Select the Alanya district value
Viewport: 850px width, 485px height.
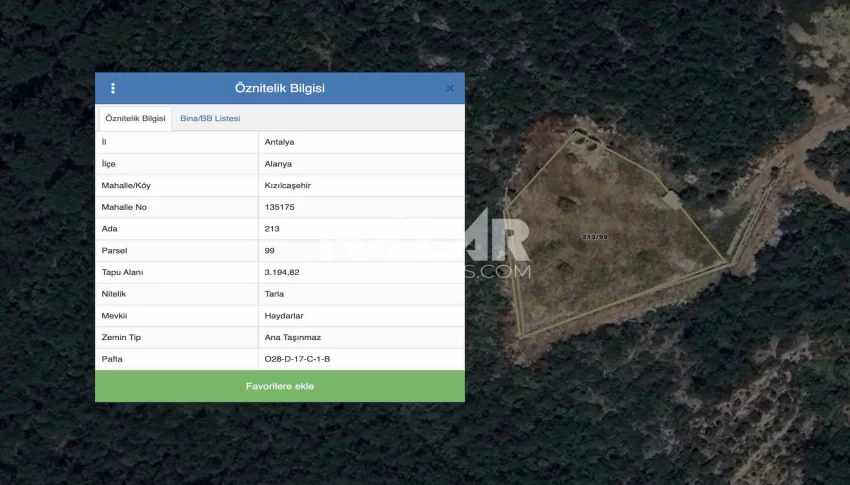click(279, 164)
